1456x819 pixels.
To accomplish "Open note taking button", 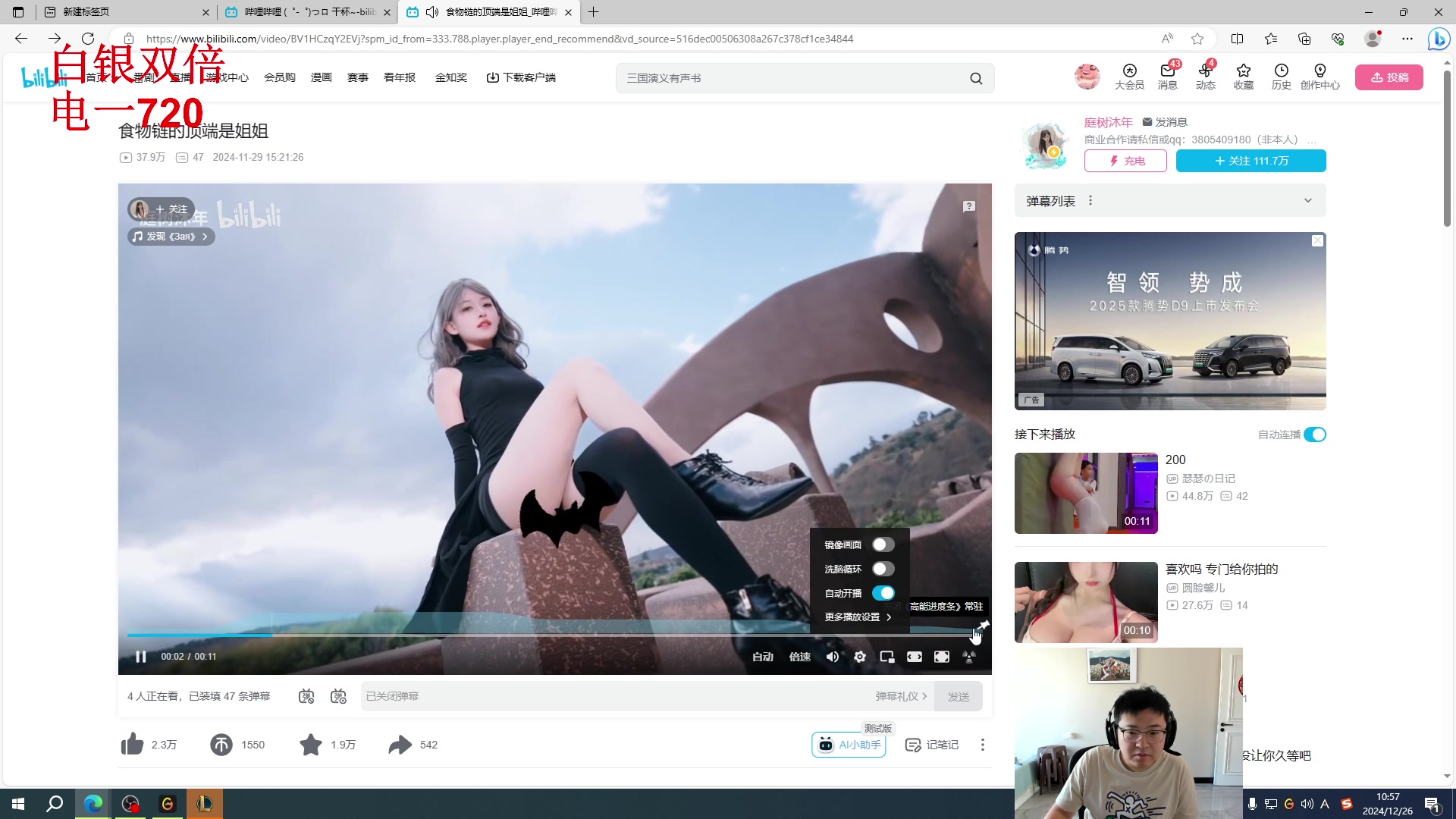I will pos(932,745).
